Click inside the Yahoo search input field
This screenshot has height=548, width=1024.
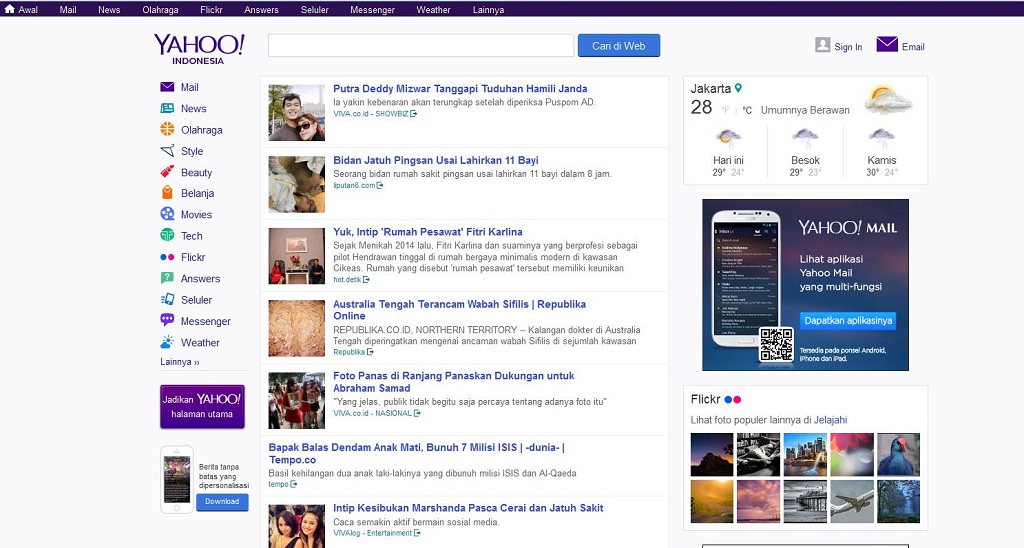421,46
